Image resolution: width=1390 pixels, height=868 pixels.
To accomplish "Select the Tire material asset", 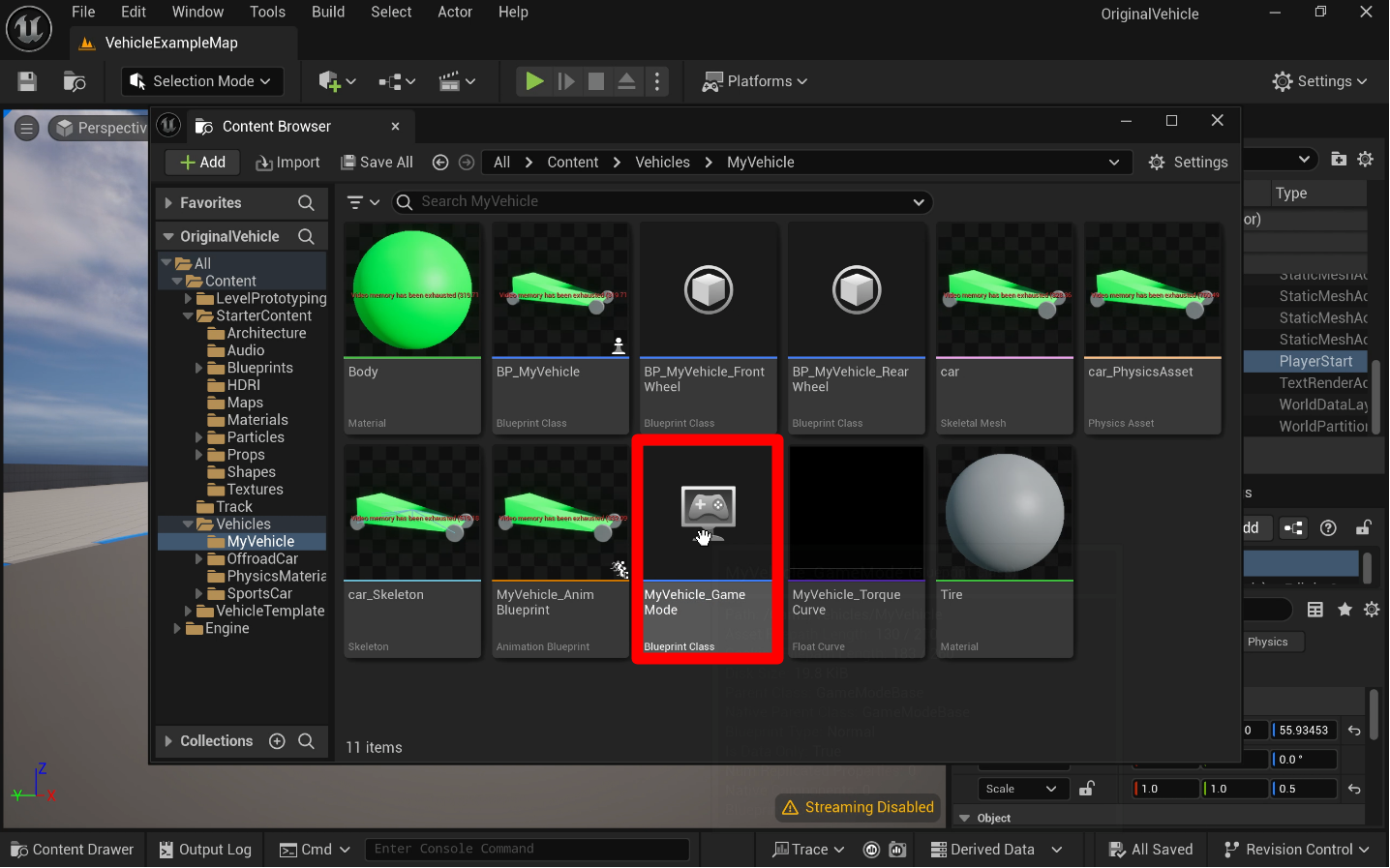I will click(x=1005, y=552).
